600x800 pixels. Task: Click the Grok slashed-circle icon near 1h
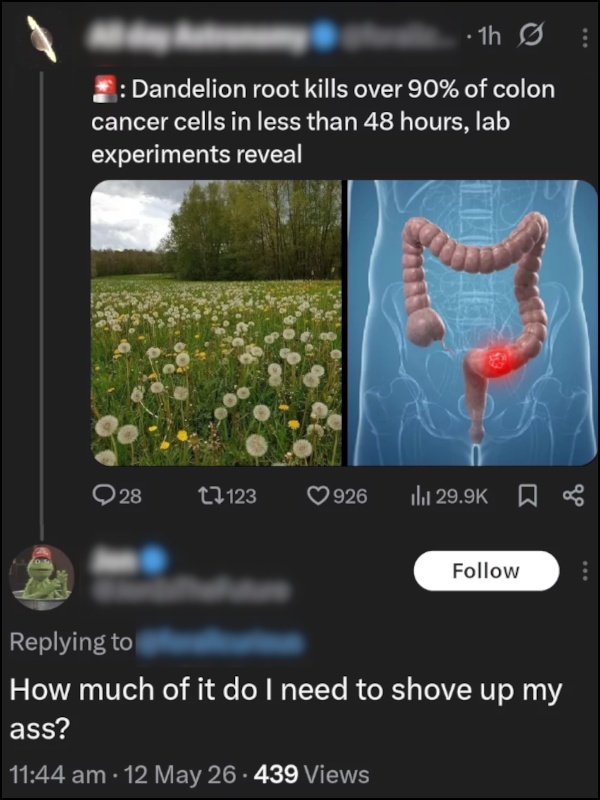(531, 36)
